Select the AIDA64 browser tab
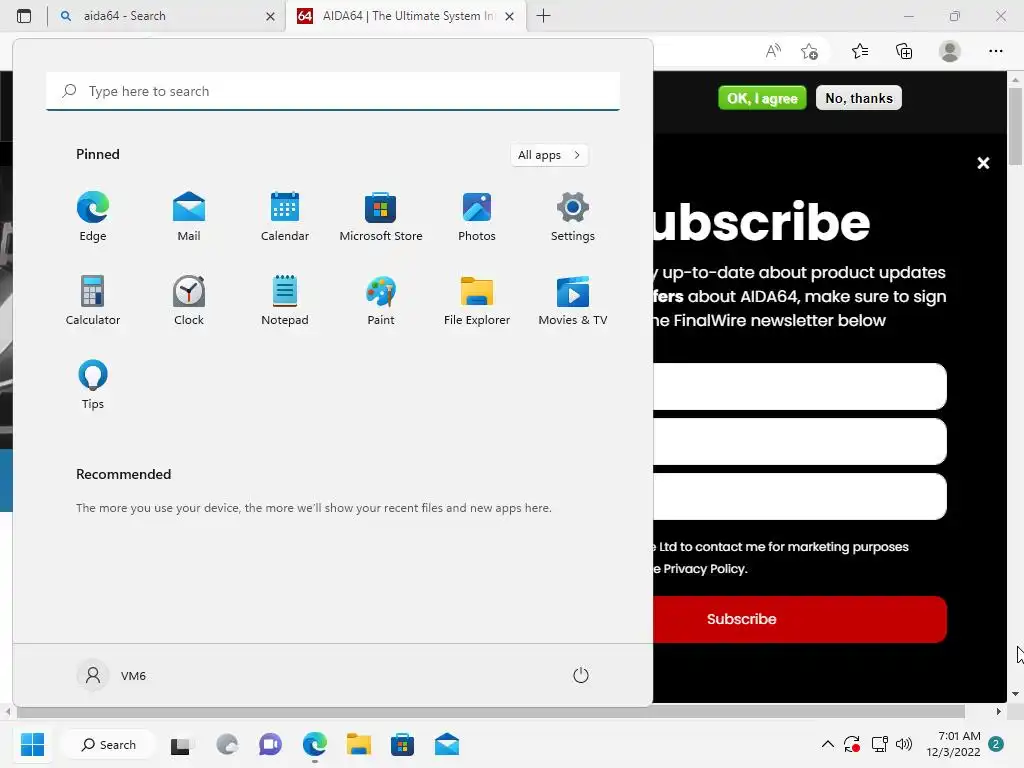 (x=405, y=16)
